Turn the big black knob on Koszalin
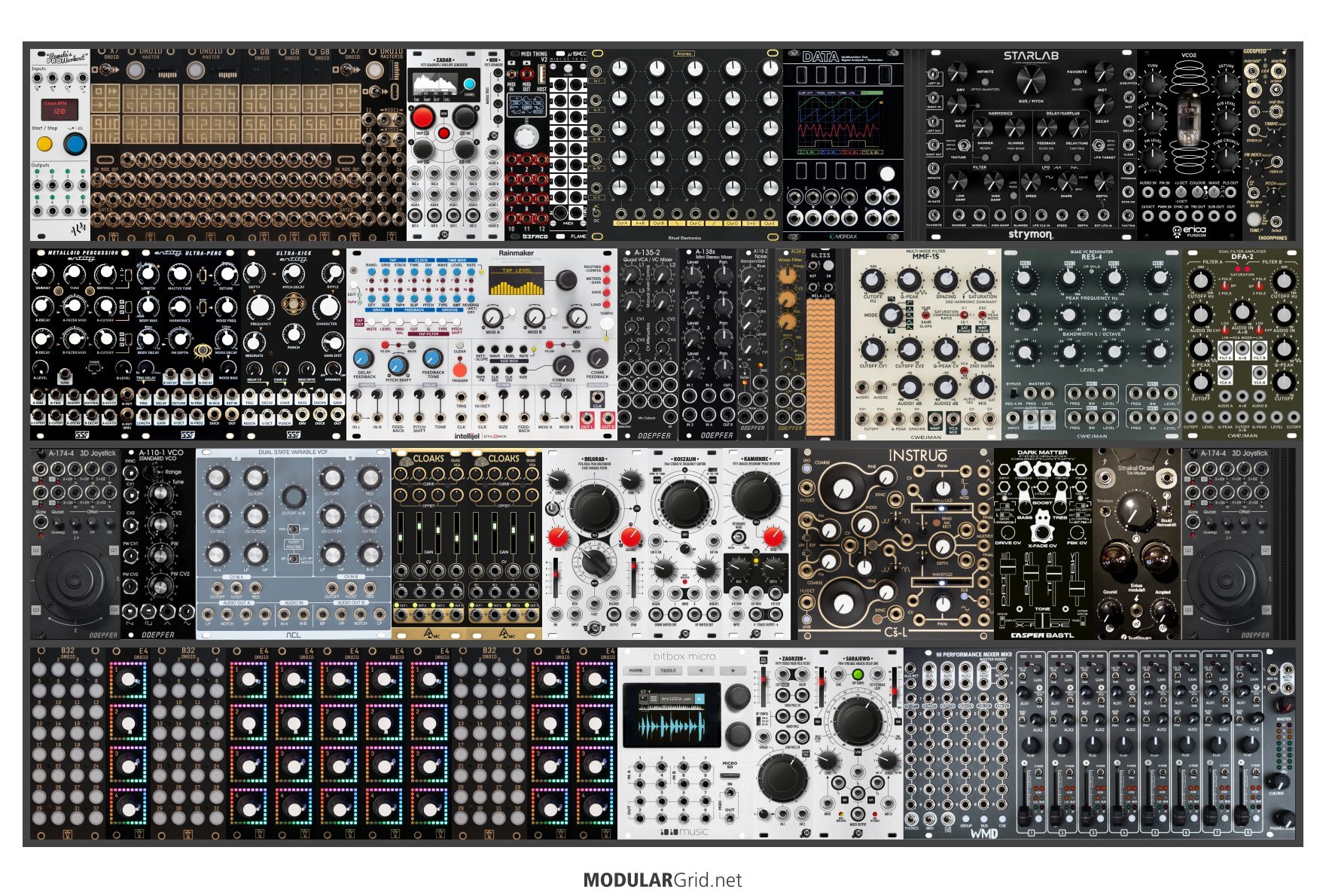This screenshot has height=896, width=1326. click(684, 504)
